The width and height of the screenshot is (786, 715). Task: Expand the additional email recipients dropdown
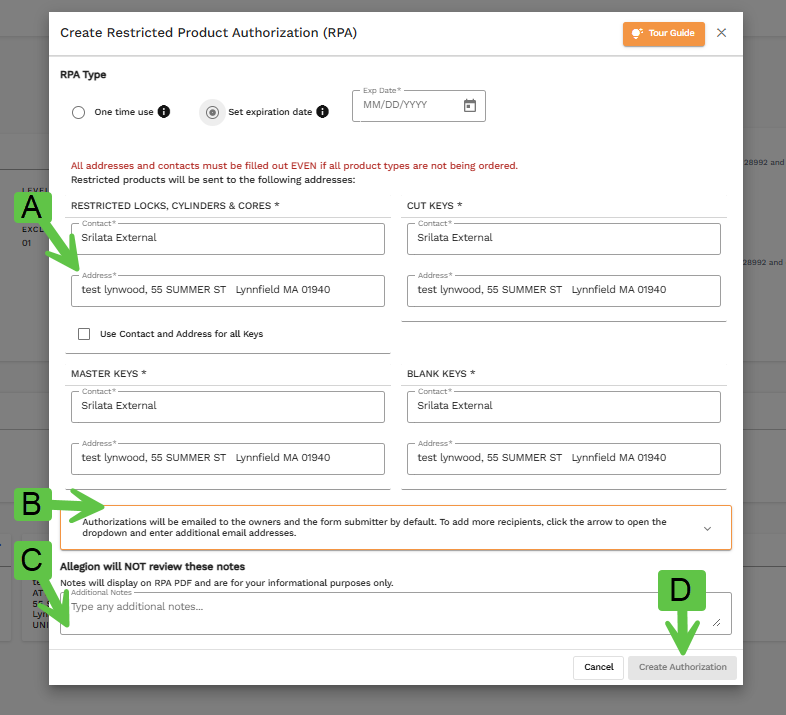point(707,528)
